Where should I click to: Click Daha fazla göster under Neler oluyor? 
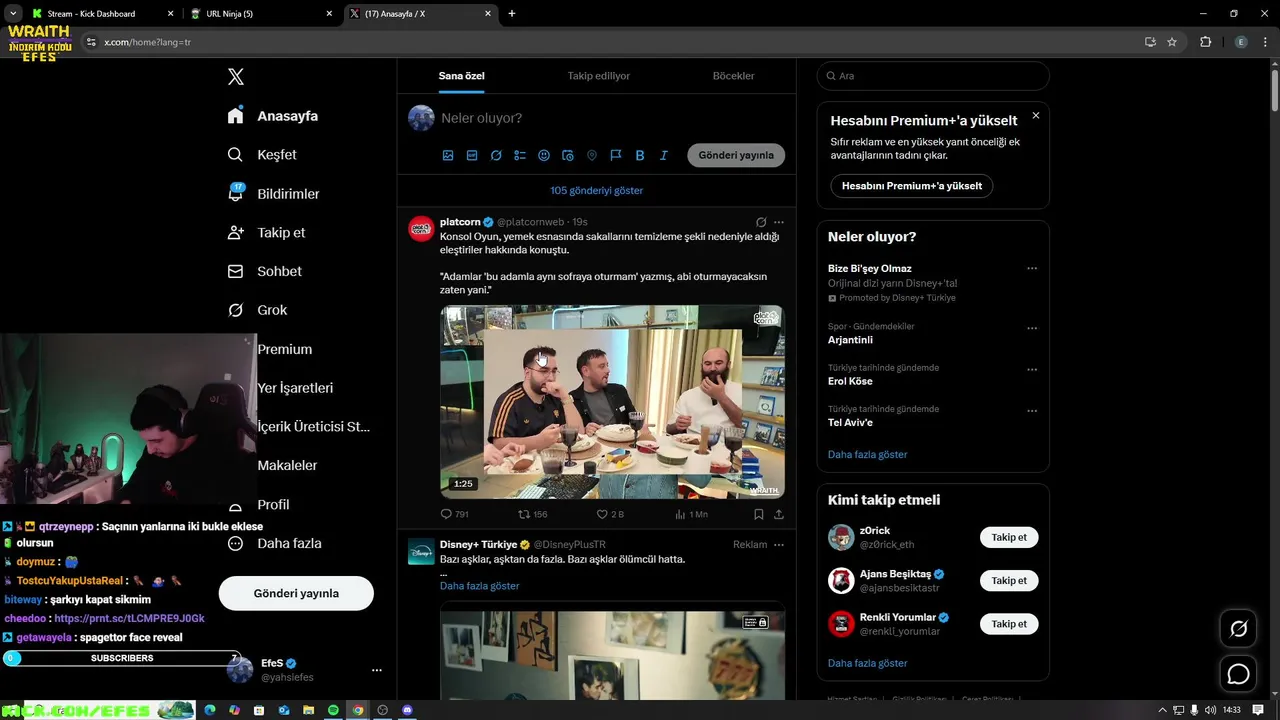(867, 454)
